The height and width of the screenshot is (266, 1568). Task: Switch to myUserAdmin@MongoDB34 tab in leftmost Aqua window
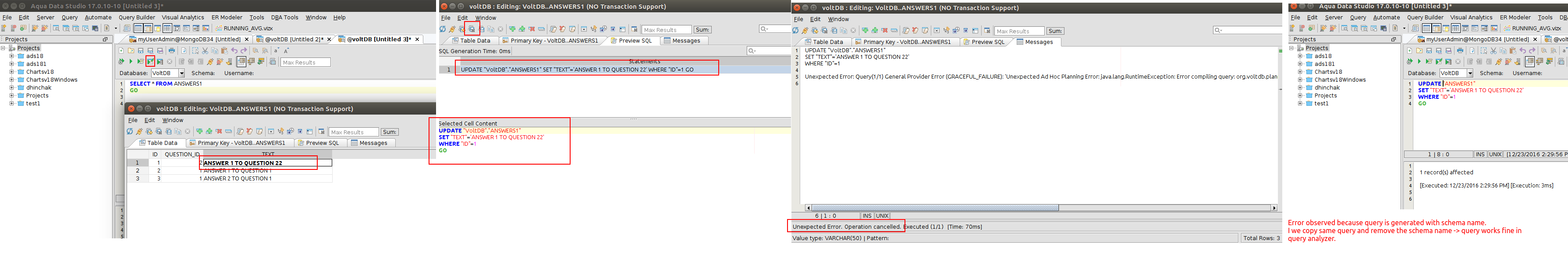189,40
